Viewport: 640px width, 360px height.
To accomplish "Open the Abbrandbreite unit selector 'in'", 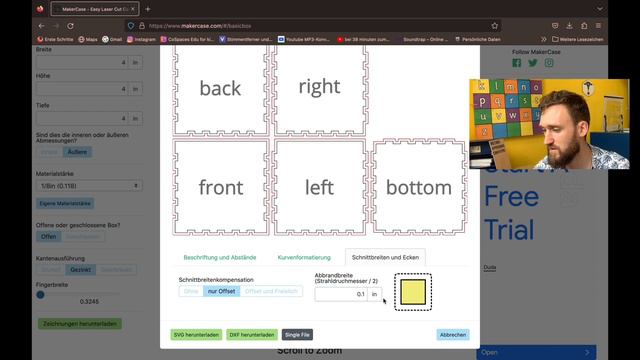I will (374, 294).
